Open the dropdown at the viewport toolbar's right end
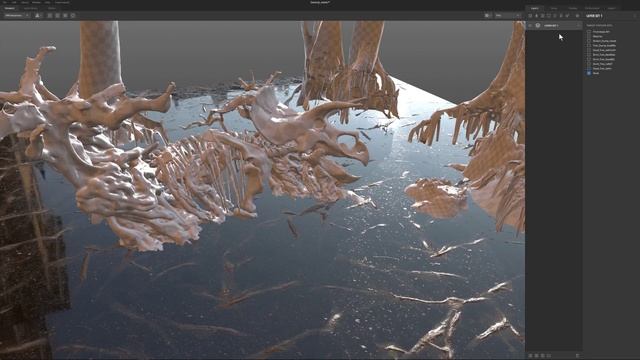This screenshot has height=360, width=640. coord(508,16)
